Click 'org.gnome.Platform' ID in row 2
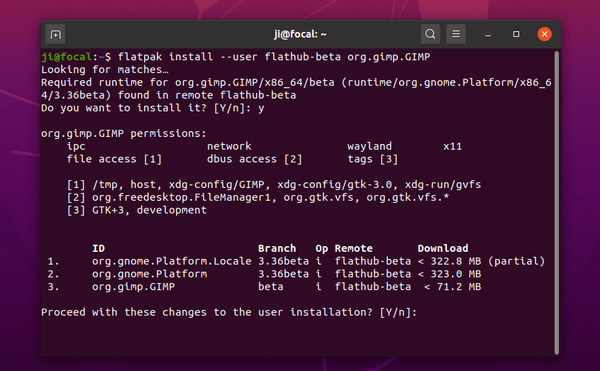The height and width of the screenshot is (371, 600). pyautogui.click(x=150, y=274)
